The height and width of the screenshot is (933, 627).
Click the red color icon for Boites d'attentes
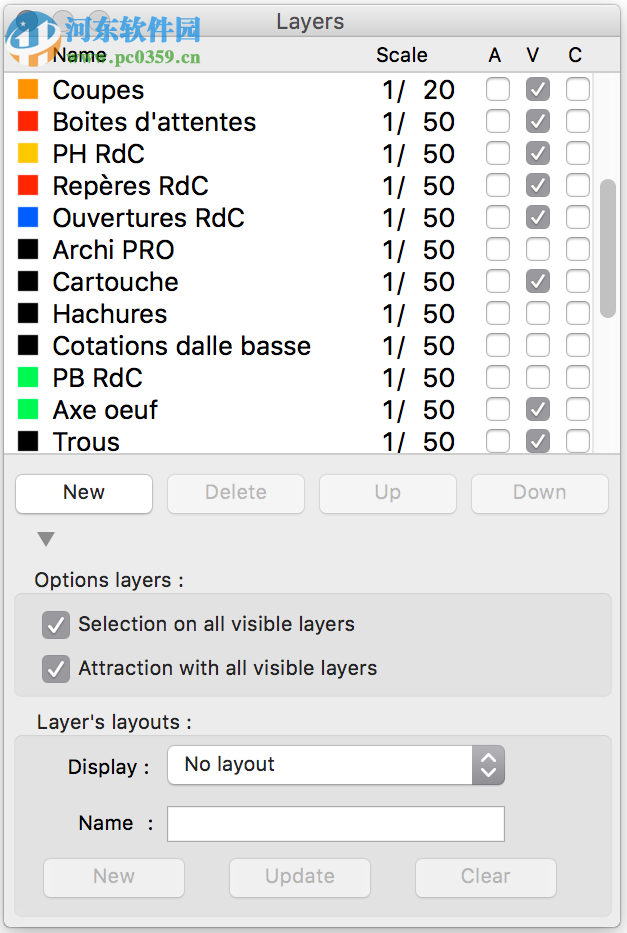pyautogui.click(x=28, y=121)
